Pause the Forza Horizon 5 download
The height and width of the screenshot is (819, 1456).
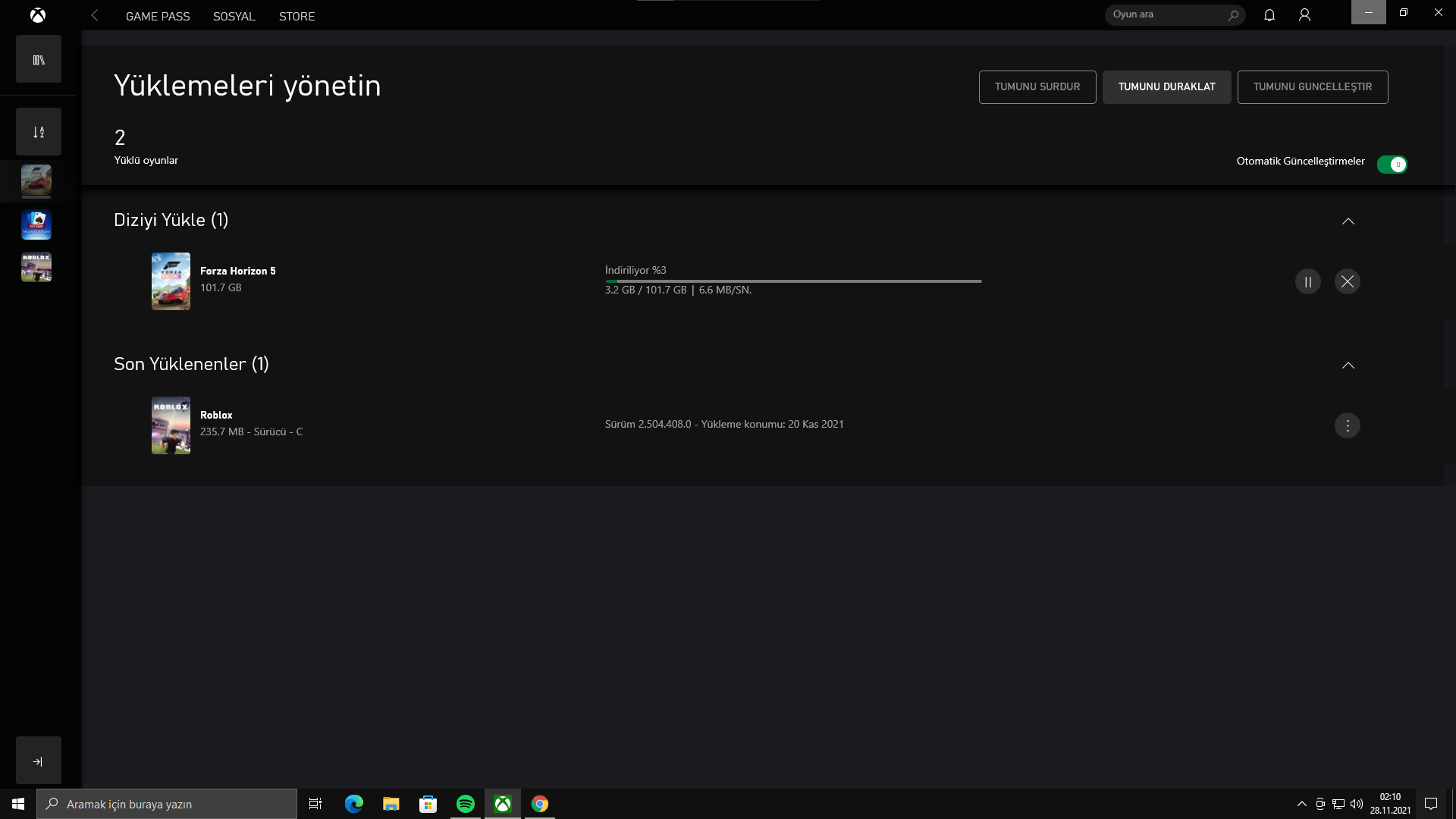click(x=1308, y=281)
